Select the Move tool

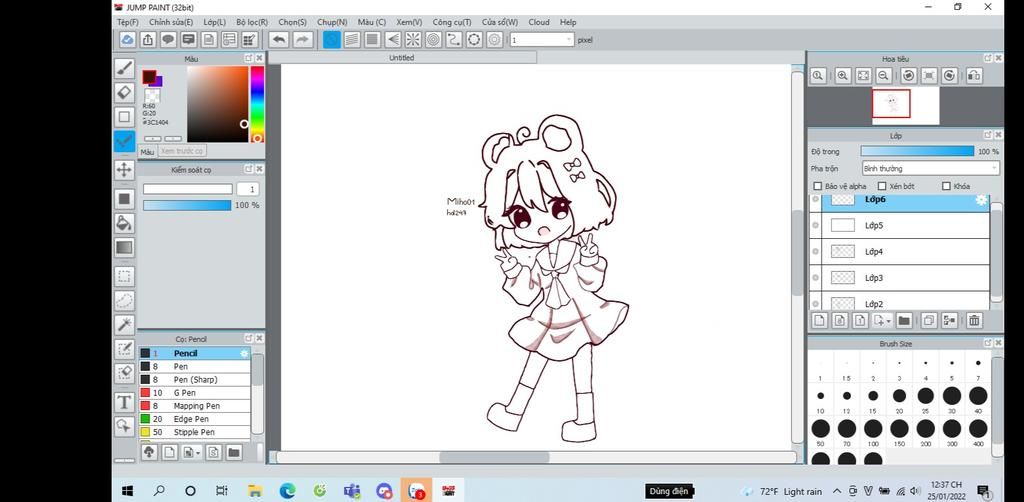tap(124, 170)
